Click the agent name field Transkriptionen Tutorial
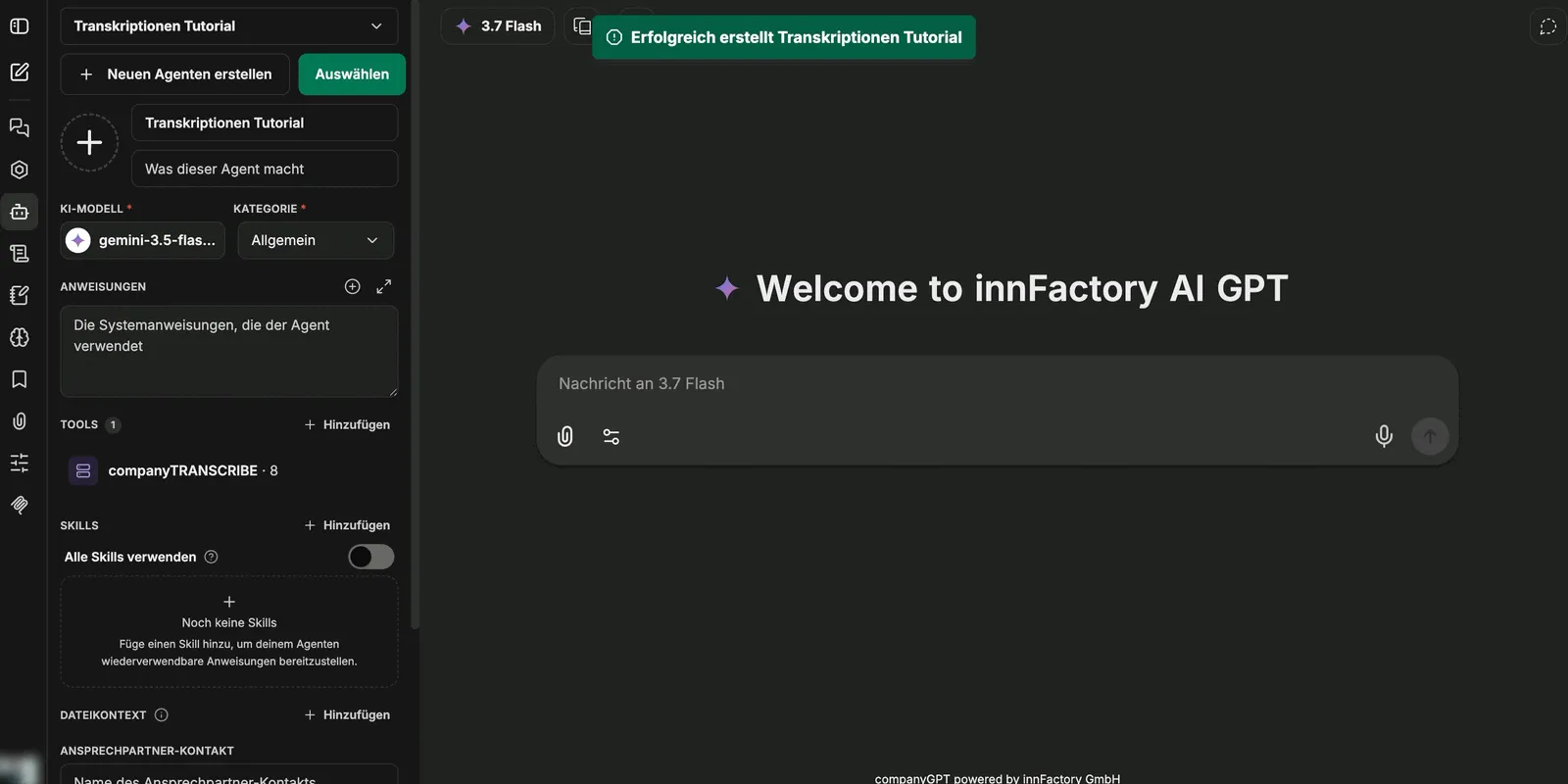The height and width of the screenshot is (784, 1568). (265, 122)
